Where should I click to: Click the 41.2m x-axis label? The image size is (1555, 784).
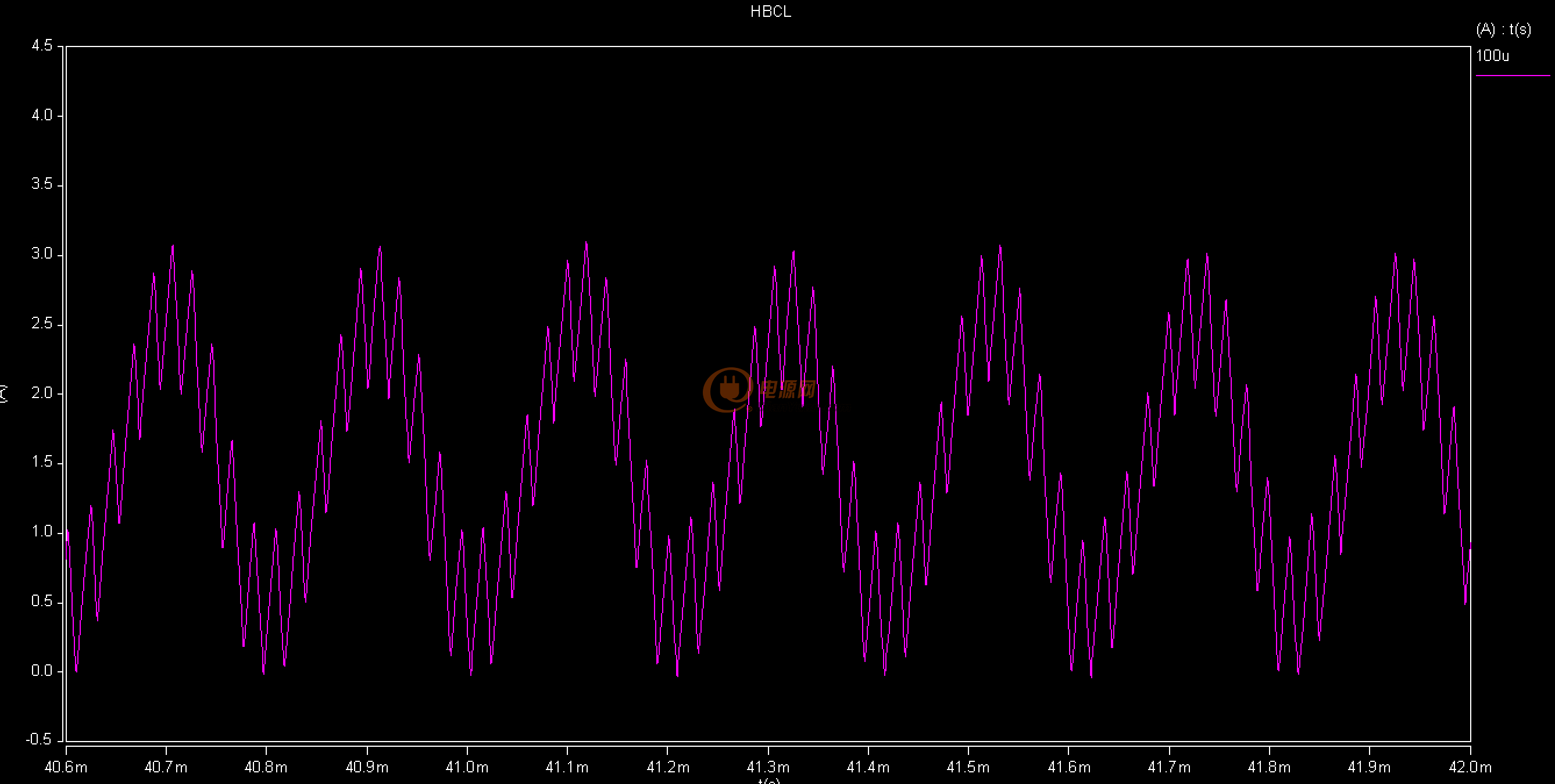click(x=668, y=767)
